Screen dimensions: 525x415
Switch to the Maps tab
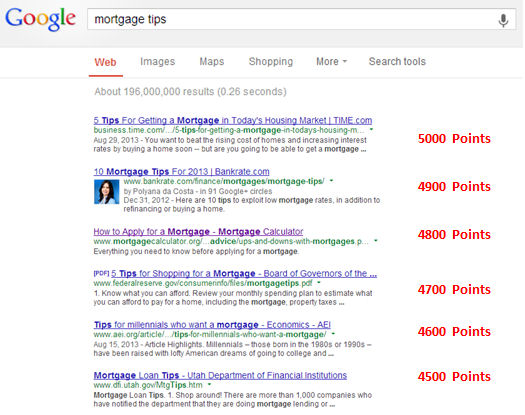(212, 62)
